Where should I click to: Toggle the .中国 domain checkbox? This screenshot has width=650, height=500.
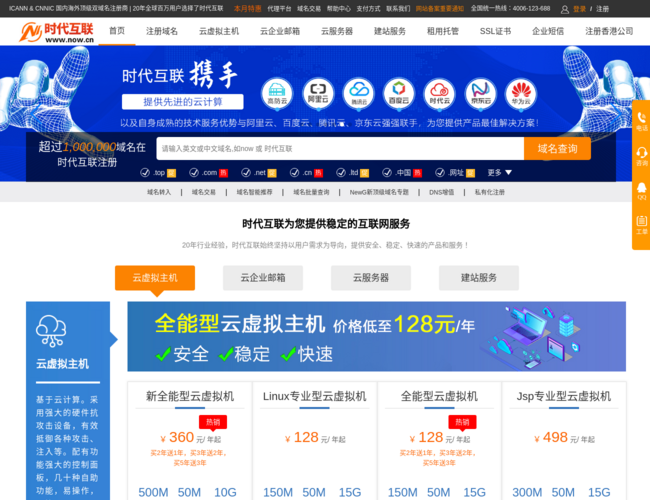[387, 172]
